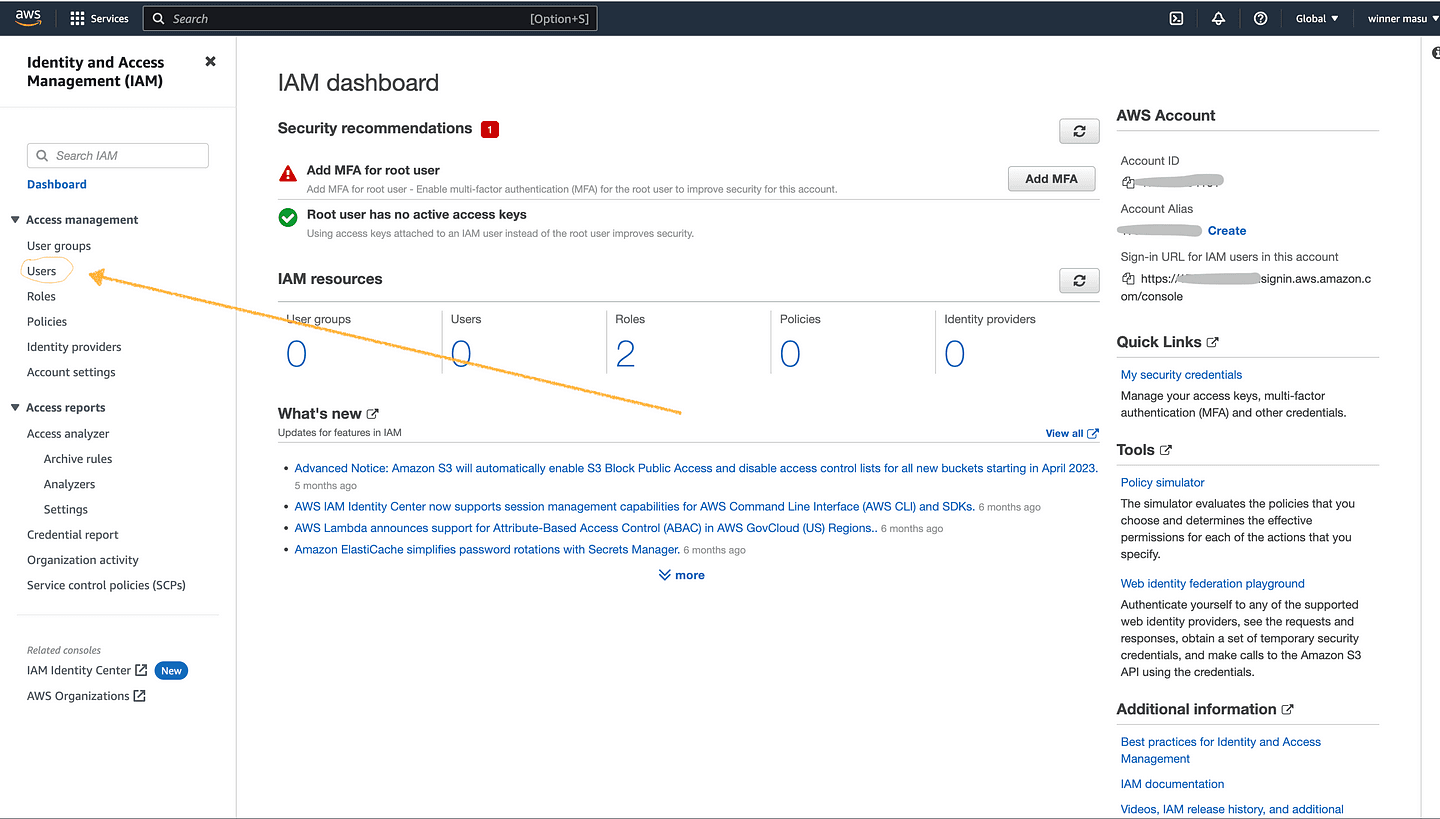Open the AWS Organizations console link
This screenshot has width=1440, height=819.
78,696
